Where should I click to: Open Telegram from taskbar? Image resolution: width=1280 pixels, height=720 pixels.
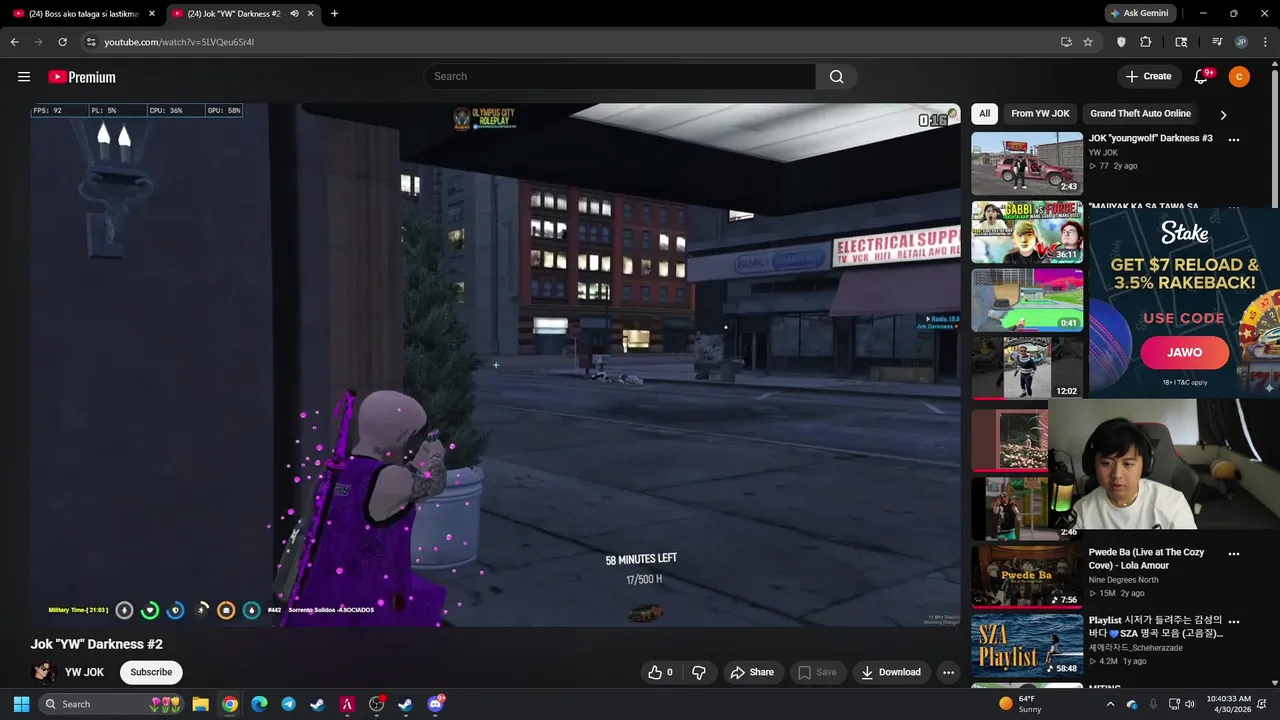[x=288, y=704]
